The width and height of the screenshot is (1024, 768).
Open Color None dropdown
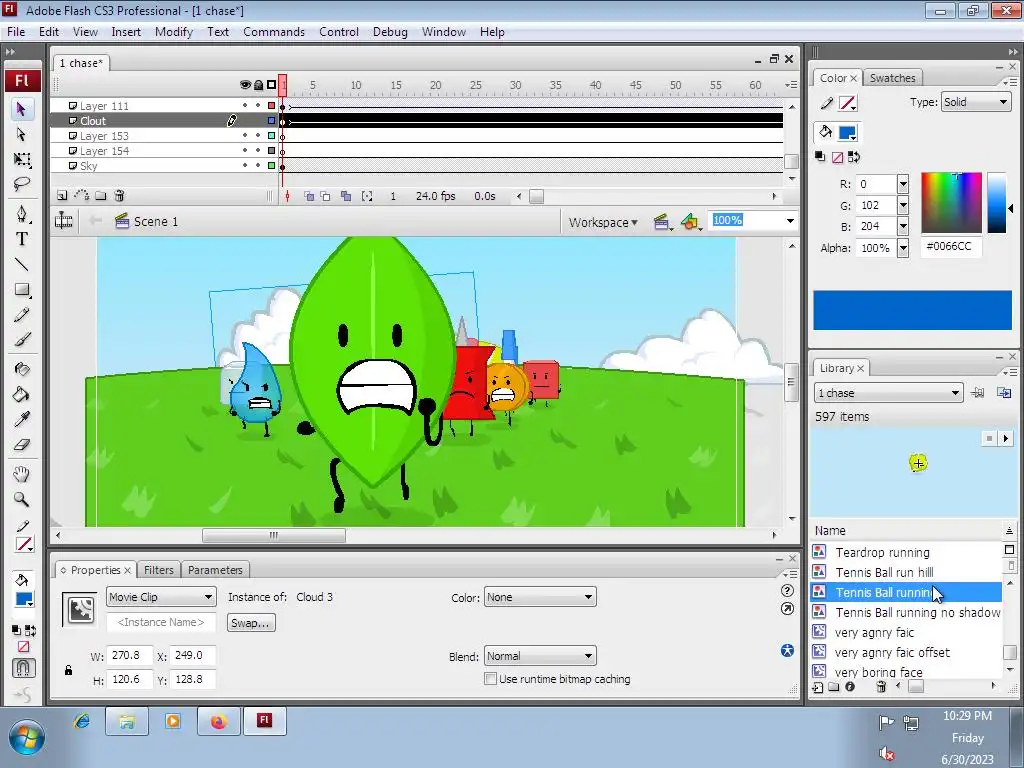pos(540,597)
